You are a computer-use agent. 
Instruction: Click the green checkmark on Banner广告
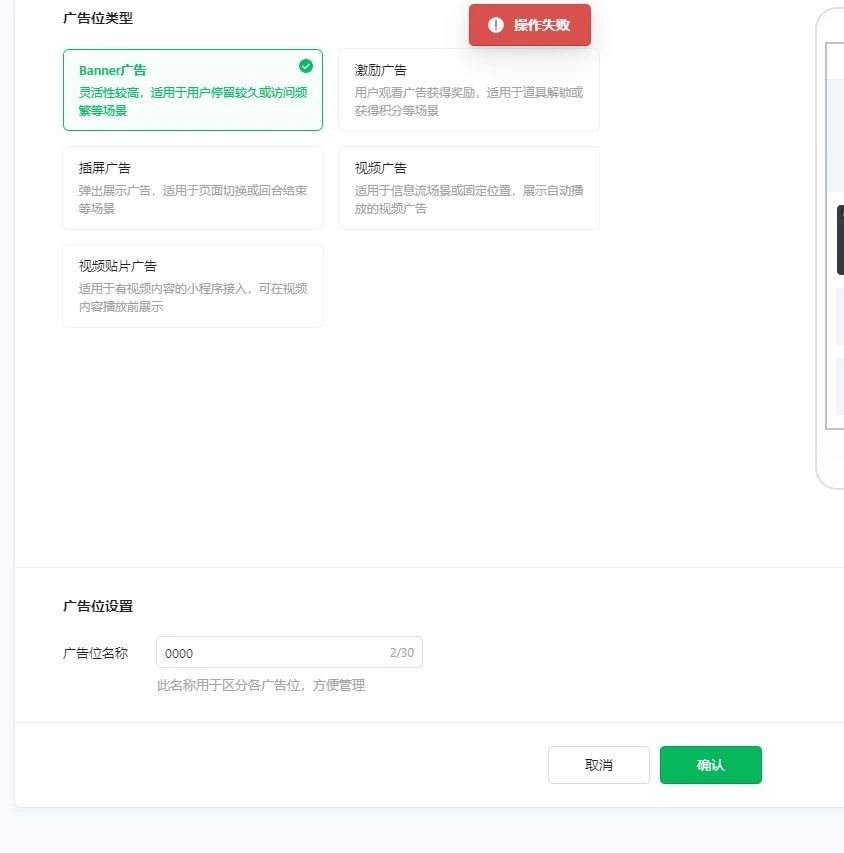[x=306, y=66]
